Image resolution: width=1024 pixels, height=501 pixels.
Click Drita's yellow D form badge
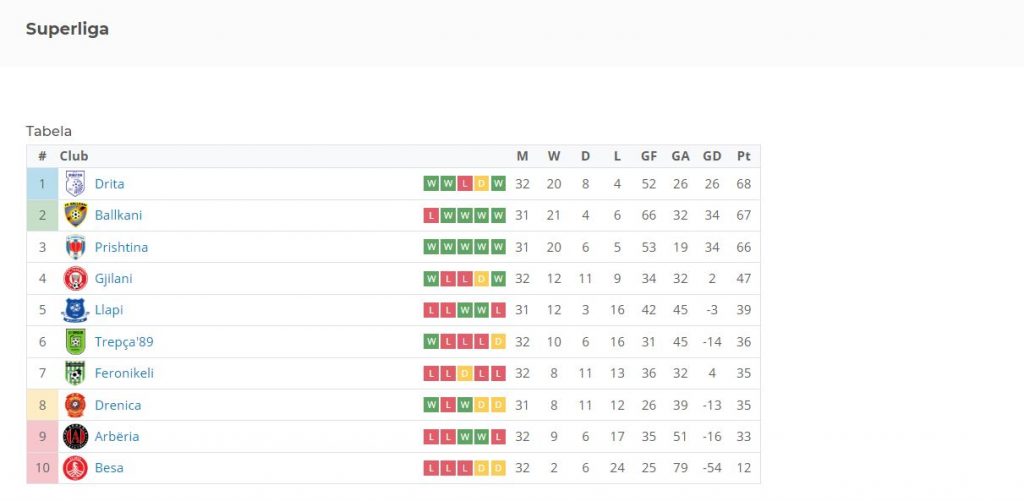click(481, 184)
